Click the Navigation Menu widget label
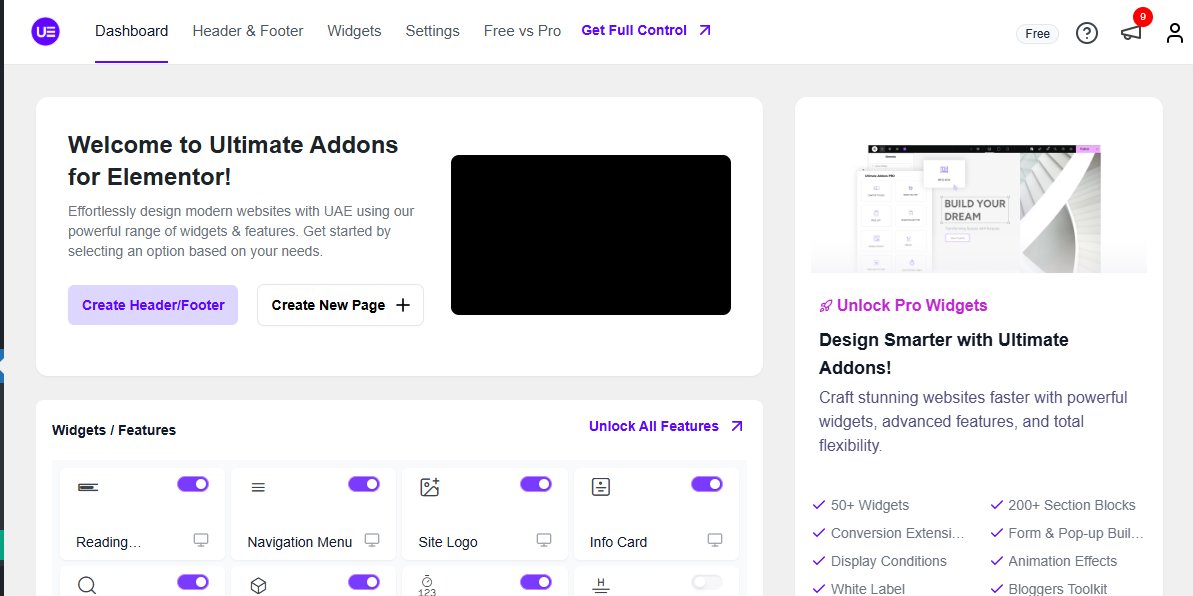The image size is (1193, 596). [300, 542]
